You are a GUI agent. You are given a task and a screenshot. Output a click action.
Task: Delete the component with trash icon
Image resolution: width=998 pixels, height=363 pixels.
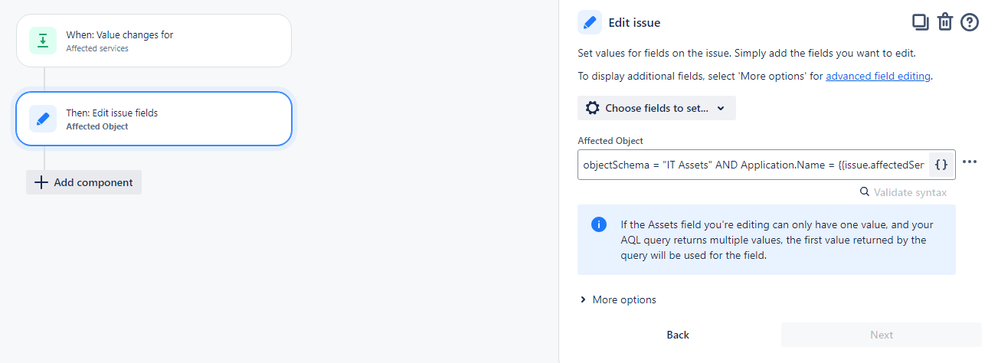click(x=945, y=22)
